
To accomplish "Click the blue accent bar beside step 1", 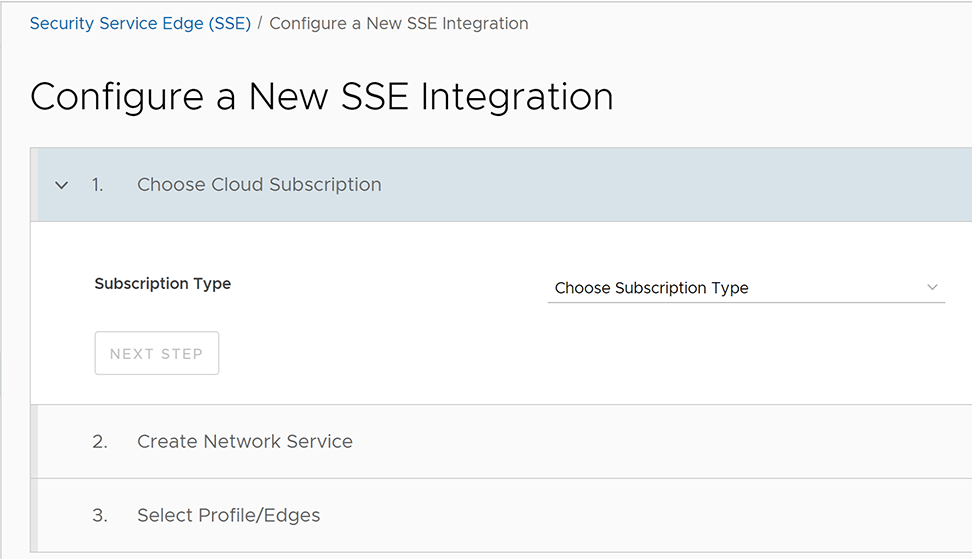I will point(34,185).
